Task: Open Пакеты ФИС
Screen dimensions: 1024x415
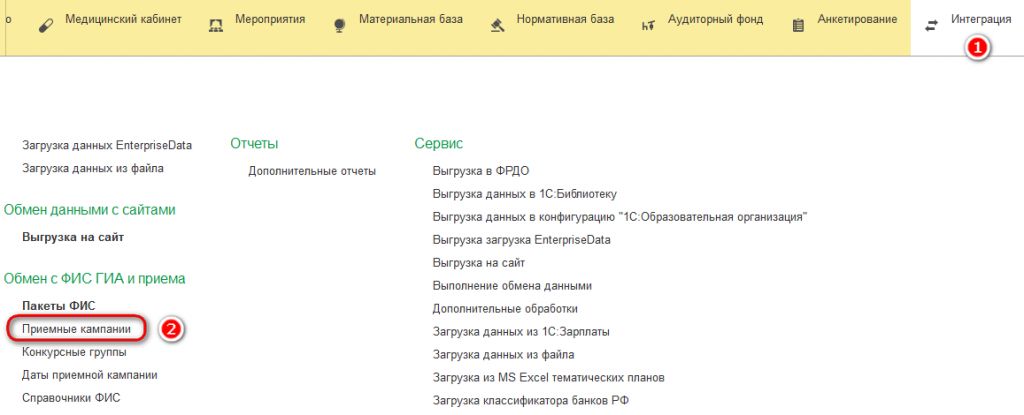Action: [x=59, y=306]
